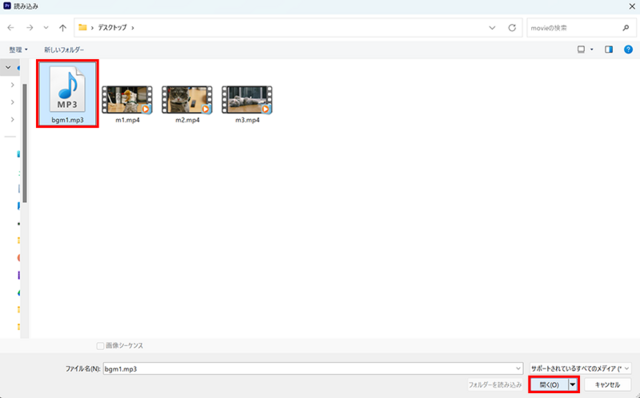This screenshot has height=398, width=640.
Task: Expand the arrow after デスクトップ in path
Action: tap(133, 28)
